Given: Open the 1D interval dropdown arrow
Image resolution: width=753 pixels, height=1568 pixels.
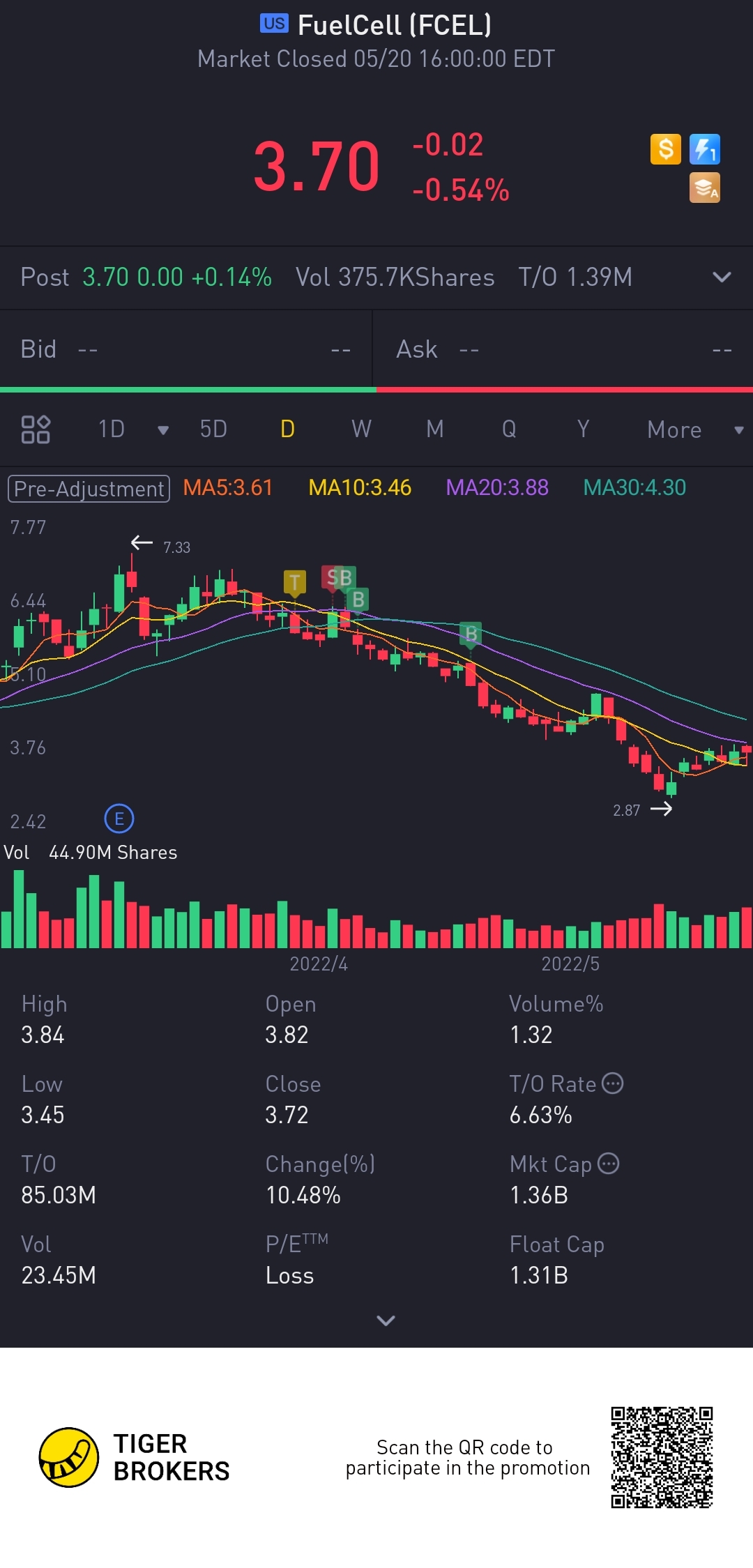Looking at the screenshot, I should [x=163, y=430].
